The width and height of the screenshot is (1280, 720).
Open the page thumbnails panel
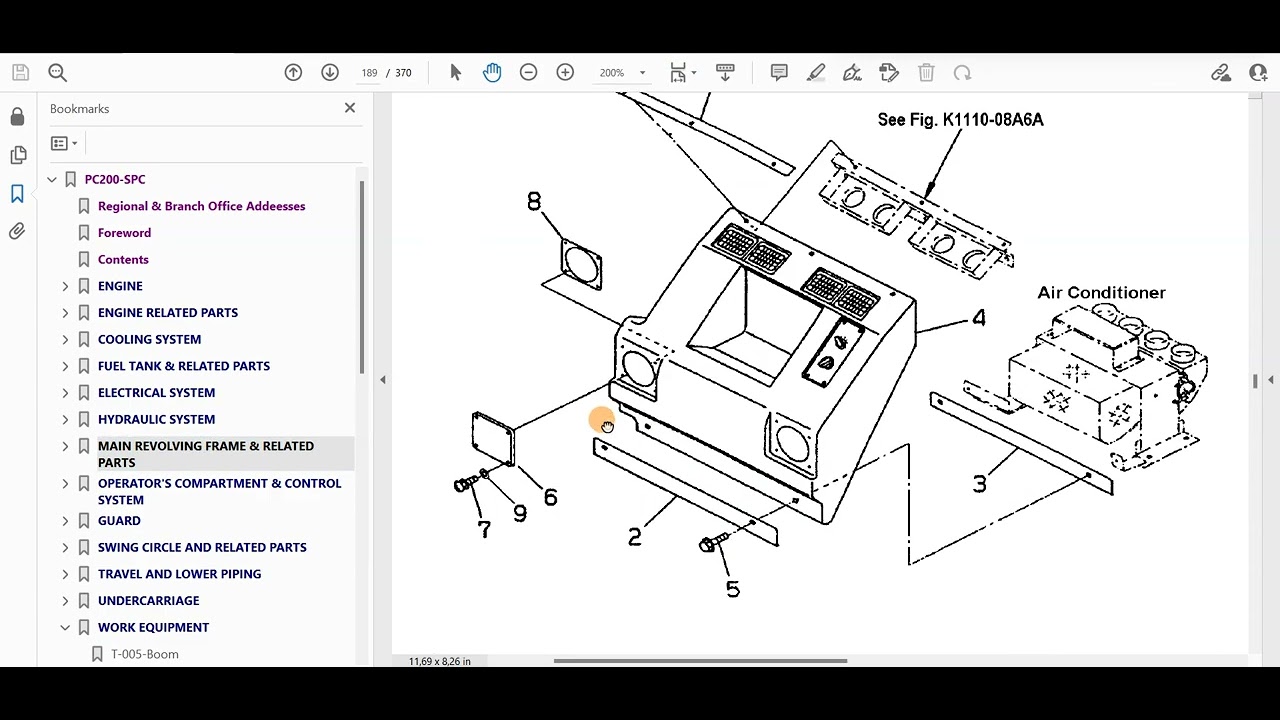tap(17, 155)
